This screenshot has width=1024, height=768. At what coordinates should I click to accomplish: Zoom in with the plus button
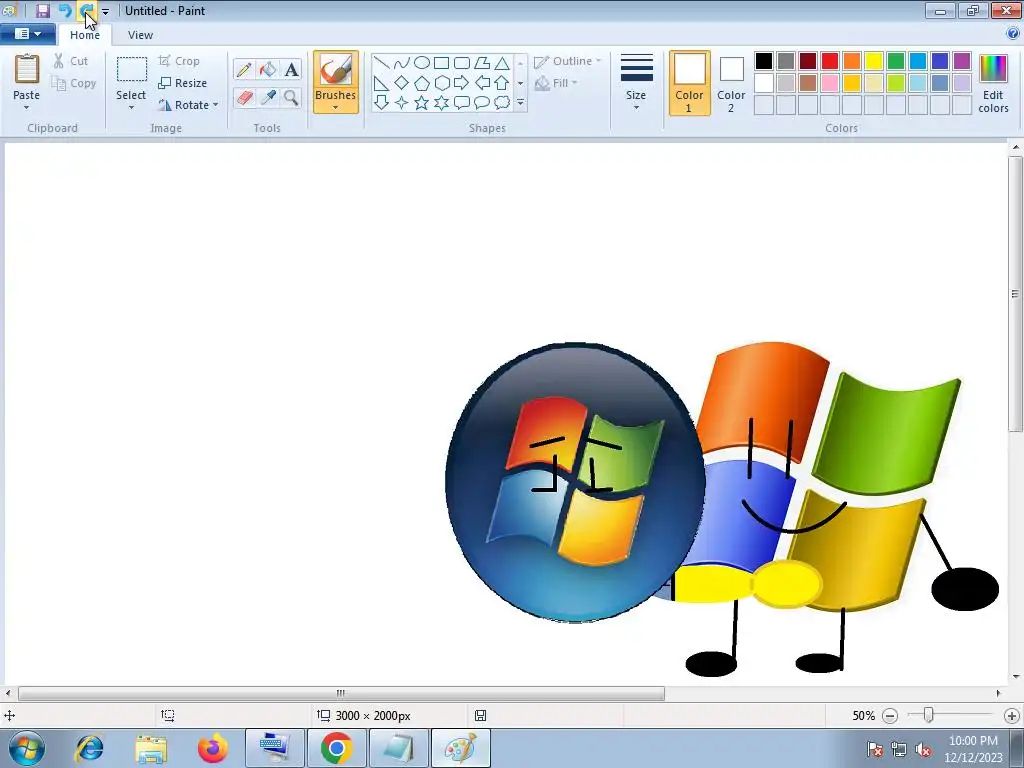click(1012, 716)
